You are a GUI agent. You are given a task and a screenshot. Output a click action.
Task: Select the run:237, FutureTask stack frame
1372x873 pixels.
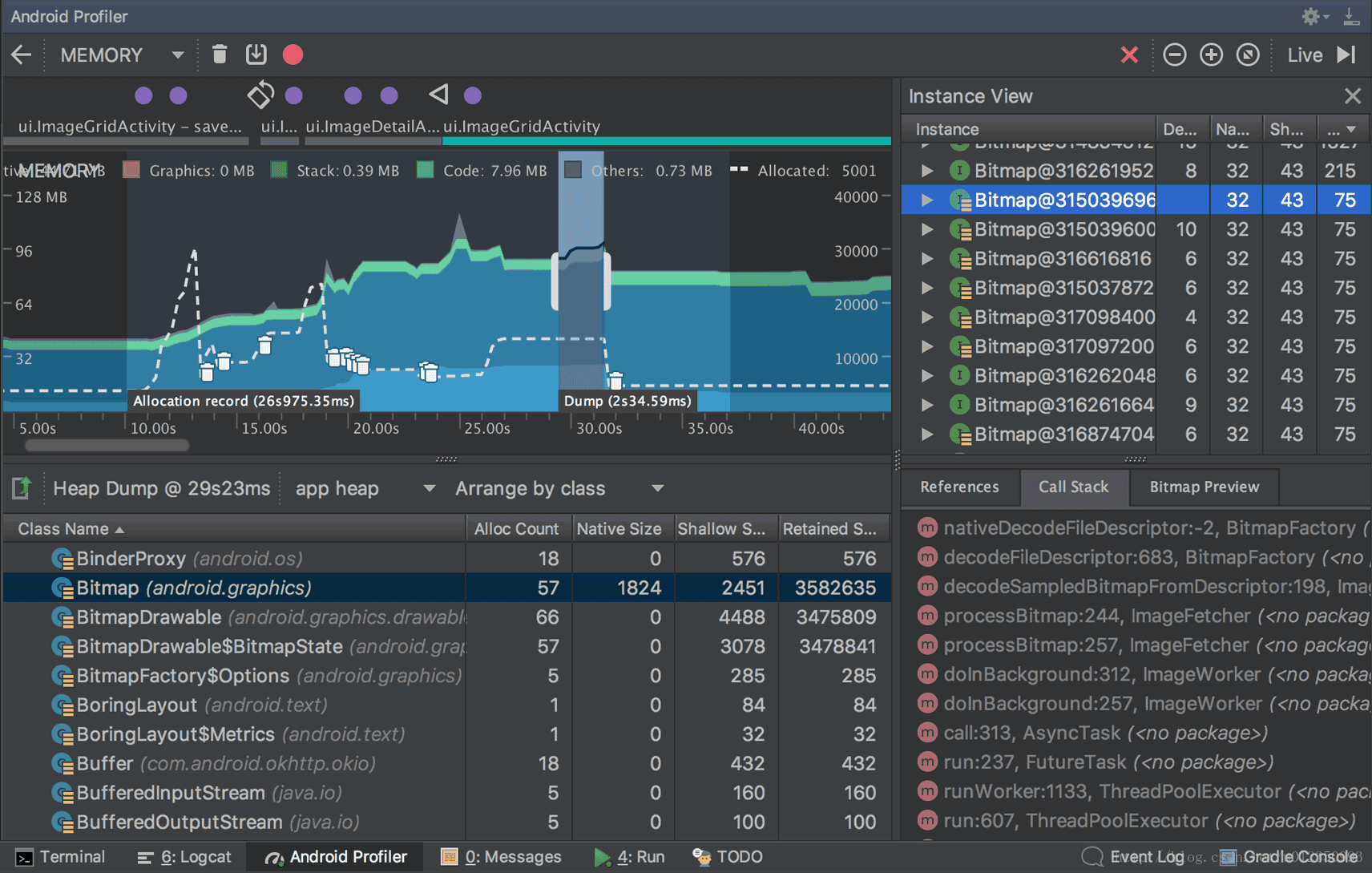tap(1143, 762)
